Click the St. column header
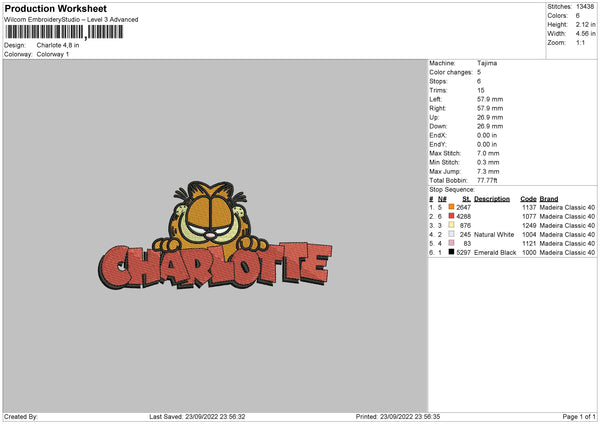This screenshot has width=600, height=424. point(466,199)
